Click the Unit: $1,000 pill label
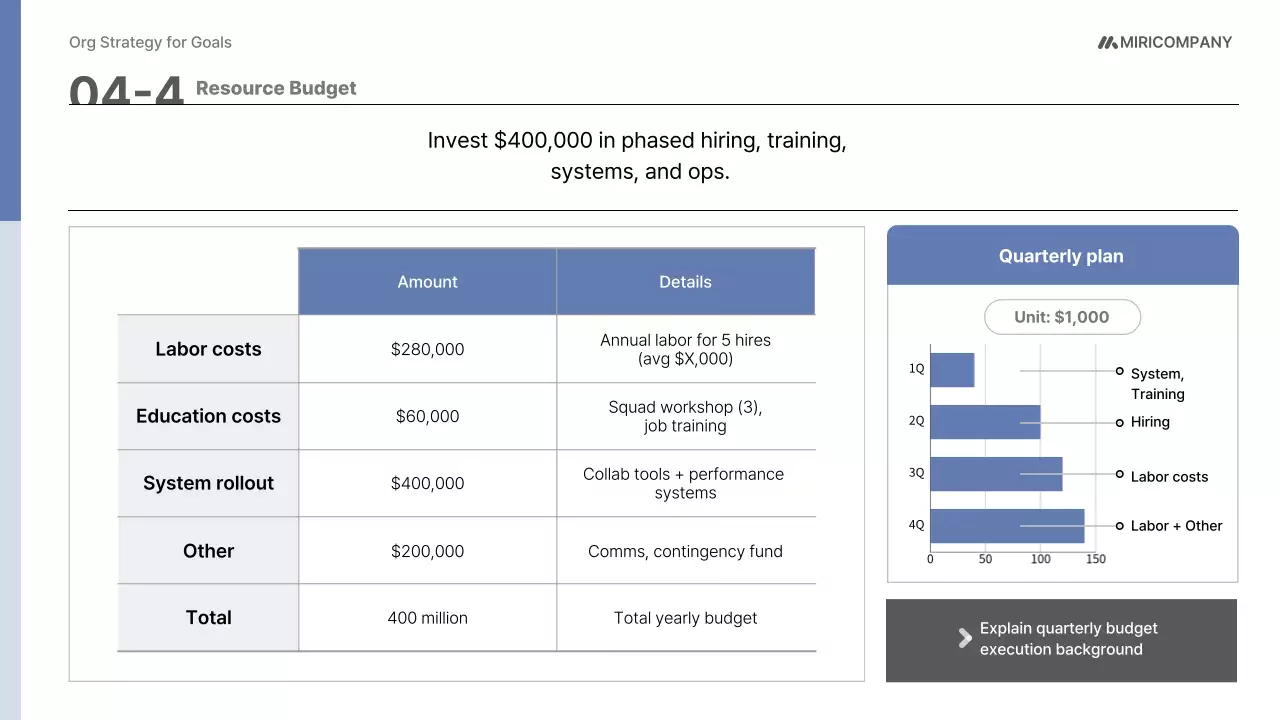 pyautogui.click(x=1062, y=317)
